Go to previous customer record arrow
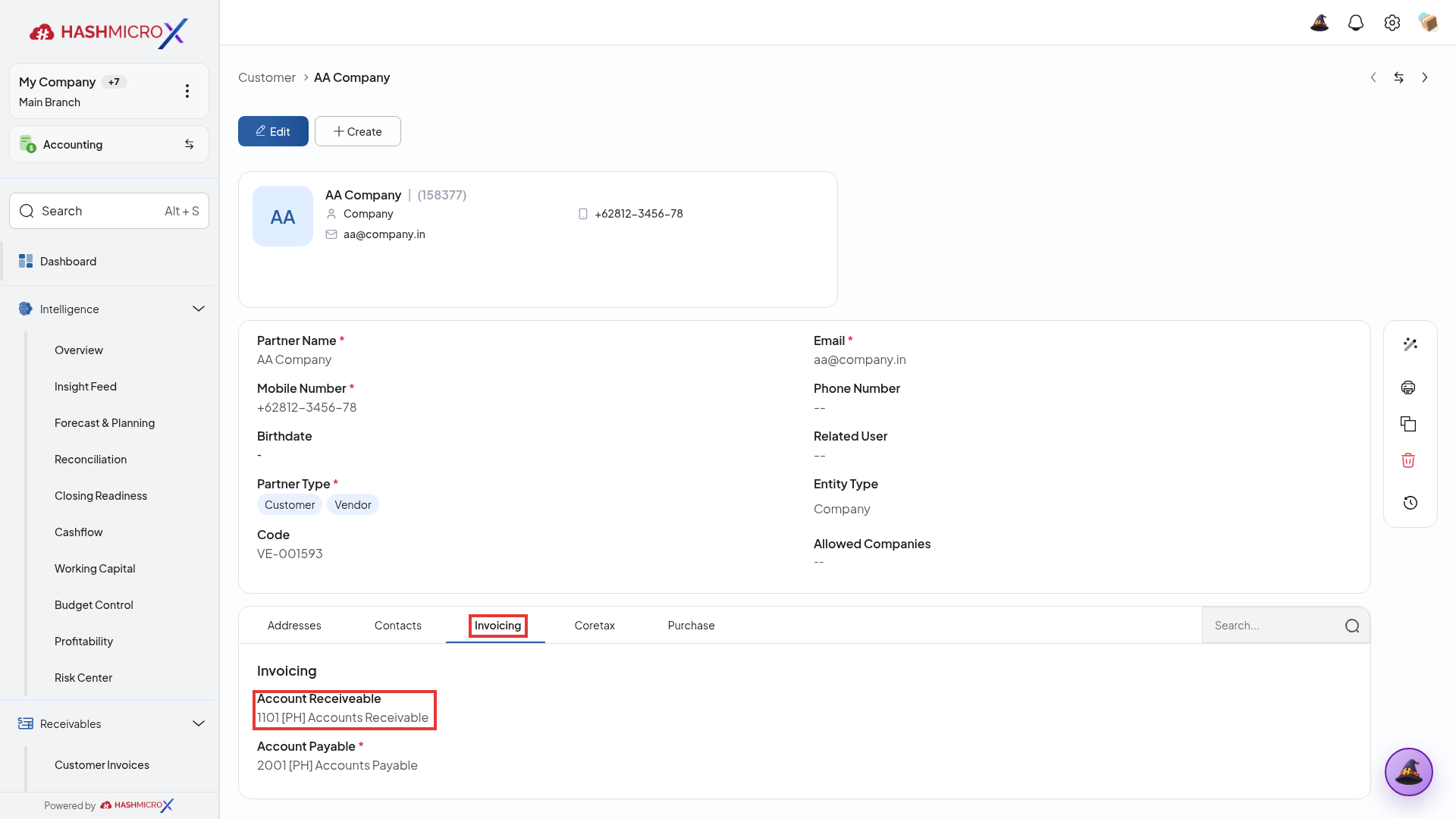The image size is (1456, 819). pos(1373,77)
